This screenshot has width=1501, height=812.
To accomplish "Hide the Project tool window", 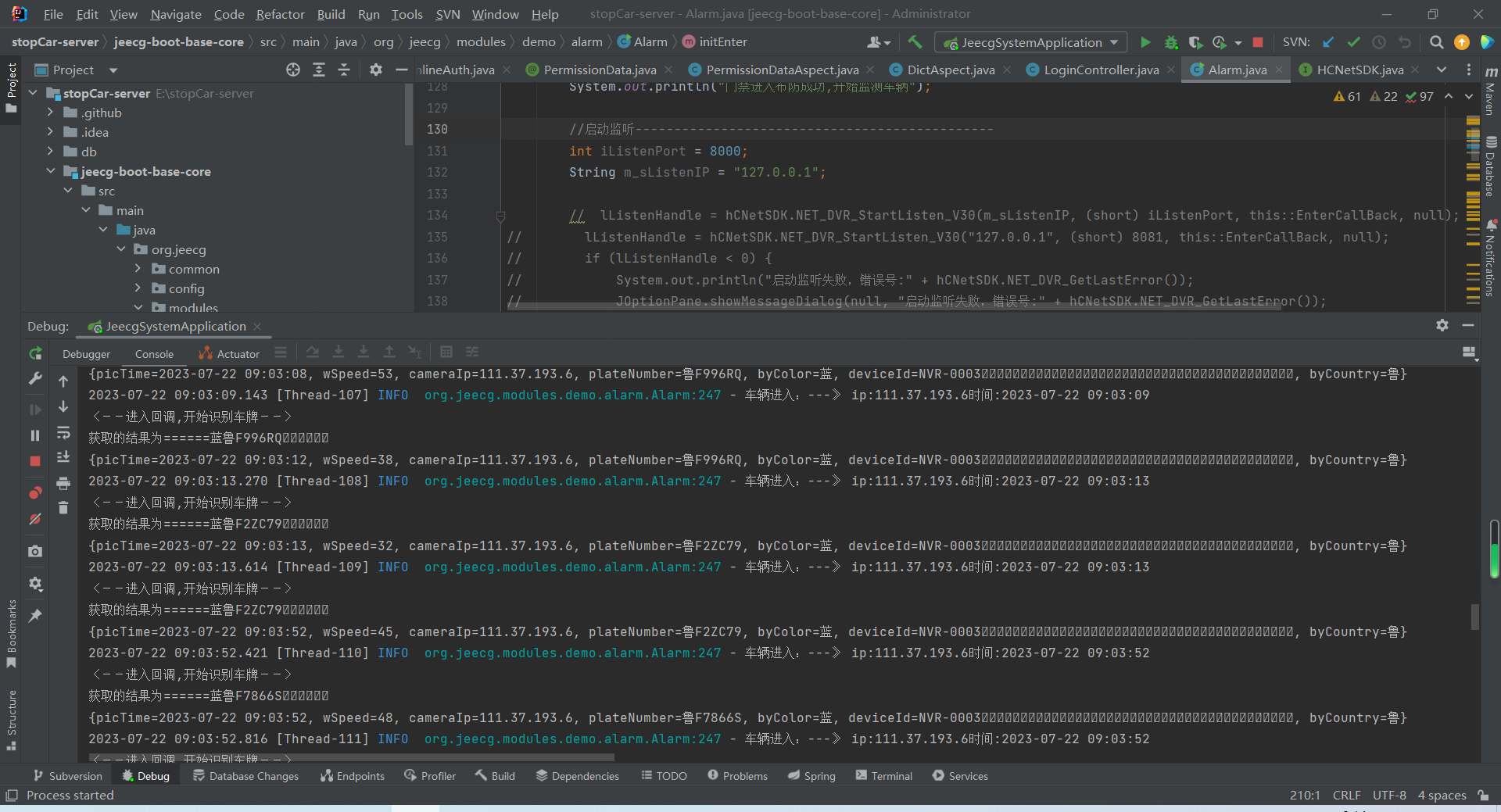I will tap(402, 70).
